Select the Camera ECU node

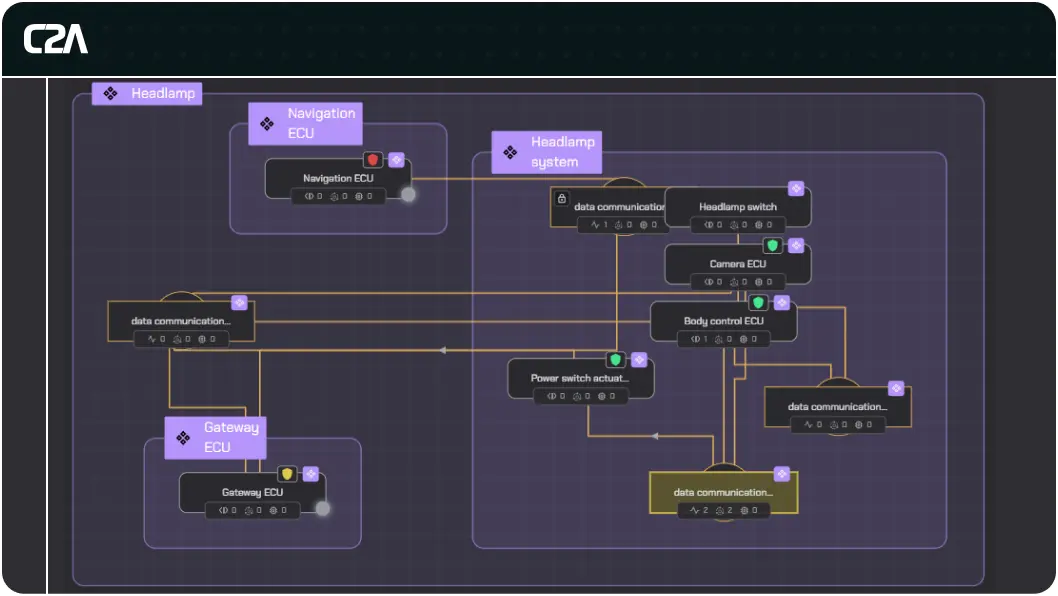pos(737,265)
